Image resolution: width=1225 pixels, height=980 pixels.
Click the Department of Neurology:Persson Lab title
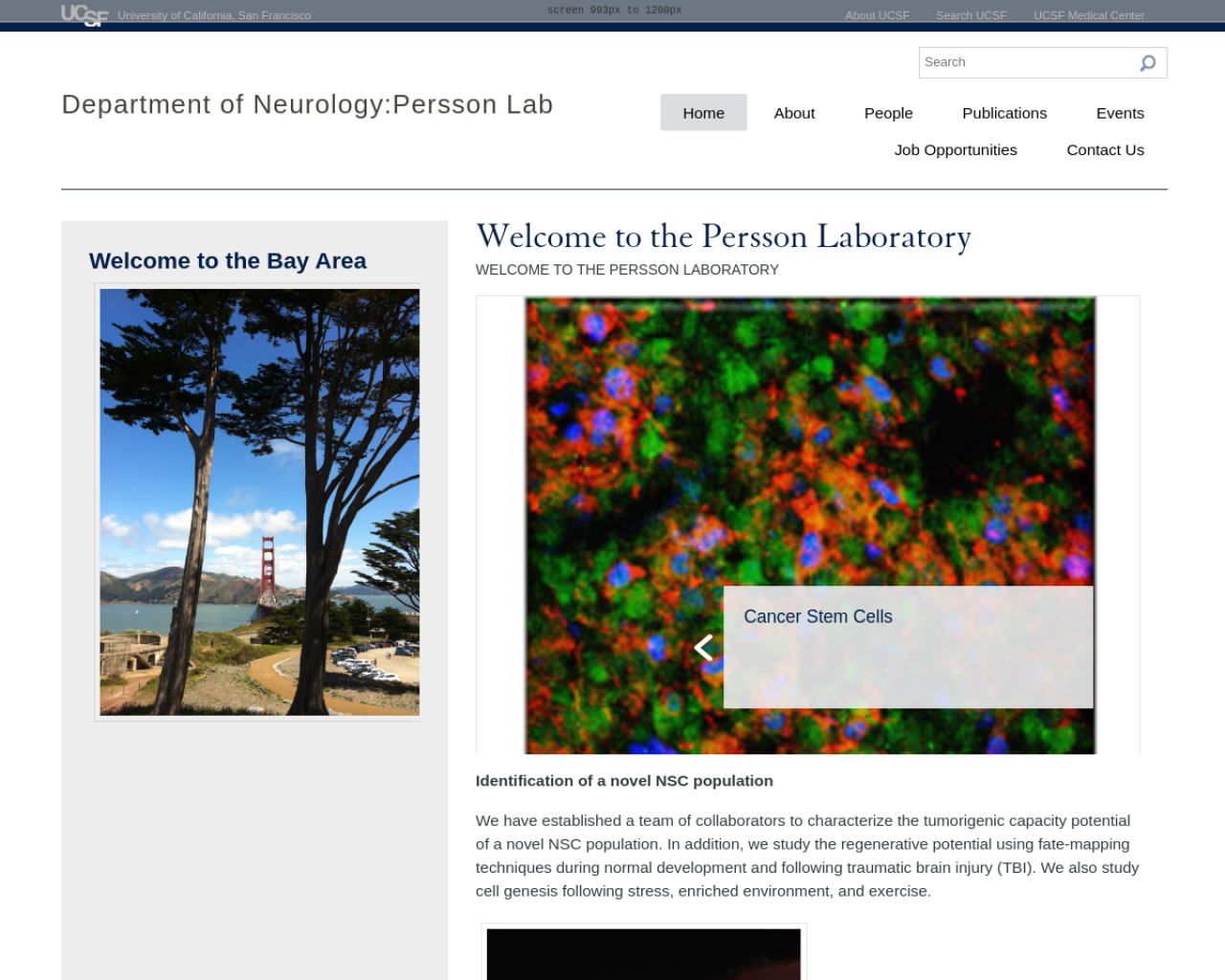pyautogui.click(x=307, y=104)
